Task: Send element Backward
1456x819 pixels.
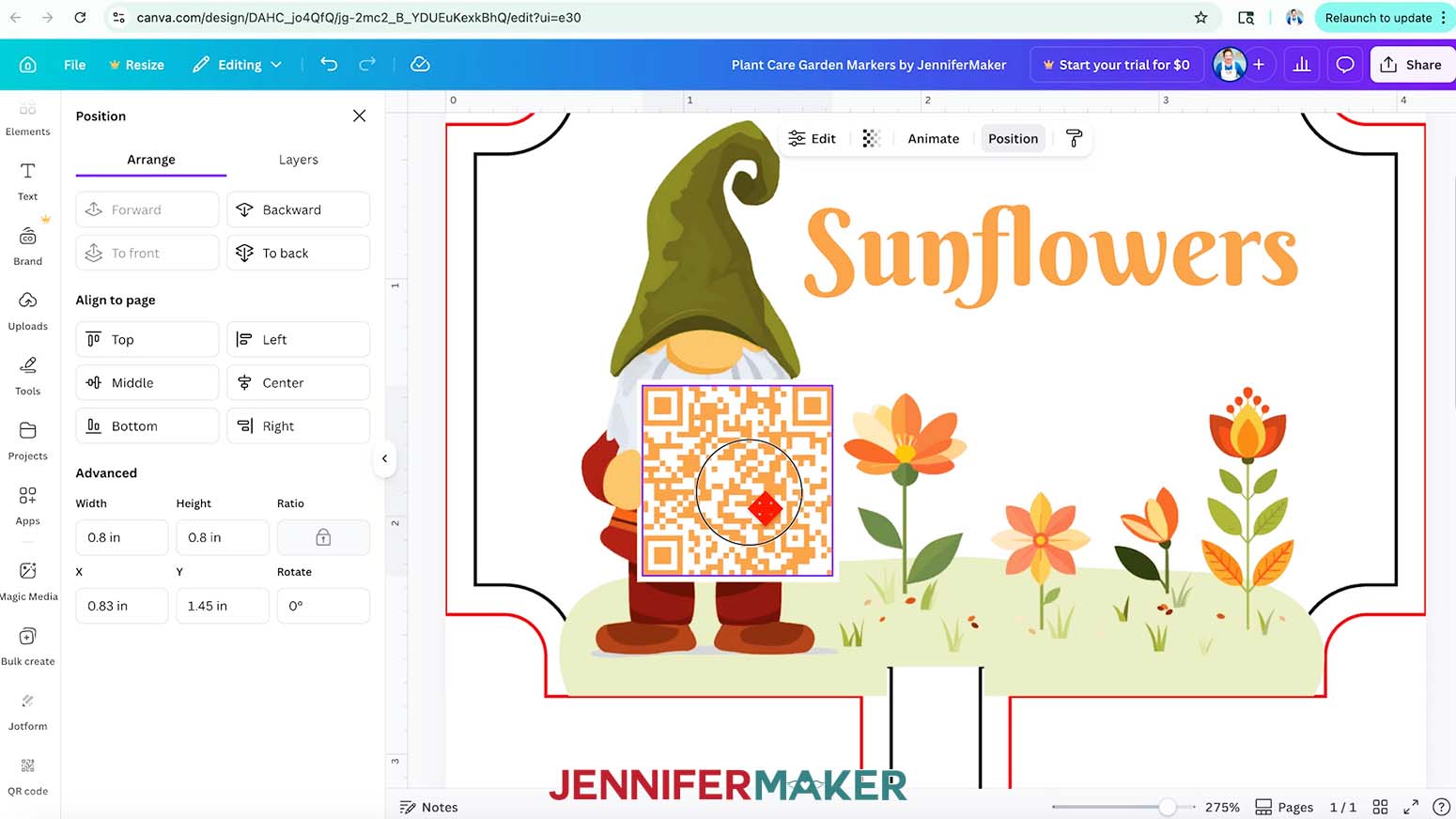Action: (299, 209)
